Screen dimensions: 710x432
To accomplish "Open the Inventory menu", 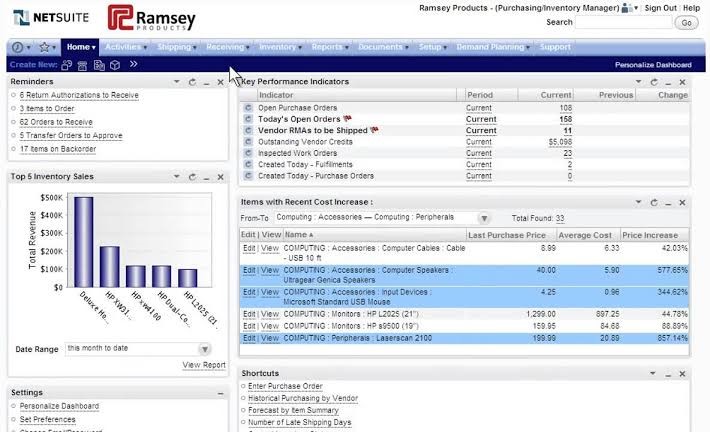I will pos(280,47).
